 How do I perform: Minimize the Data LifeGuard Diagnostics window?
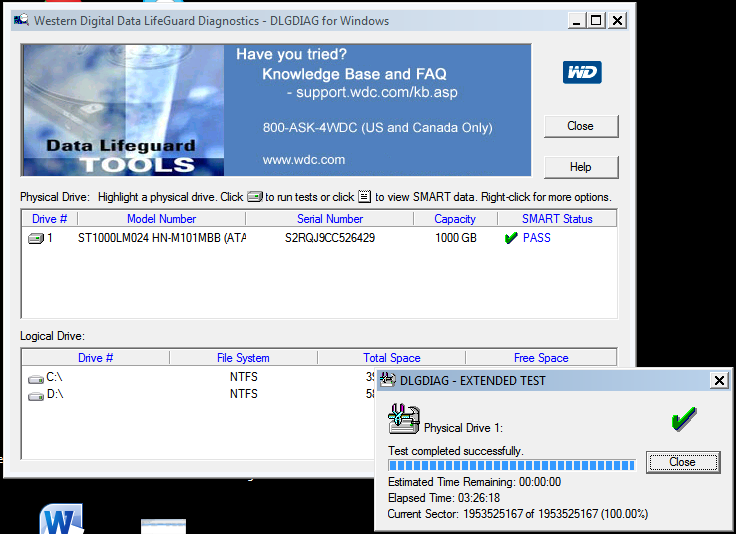click(576, 21)
